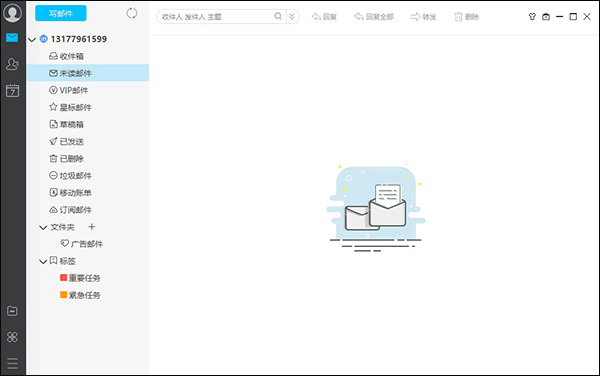Refresh mail with the sync icon
Viewport: 600px width, 376px height.
click(x=132, y=13)
